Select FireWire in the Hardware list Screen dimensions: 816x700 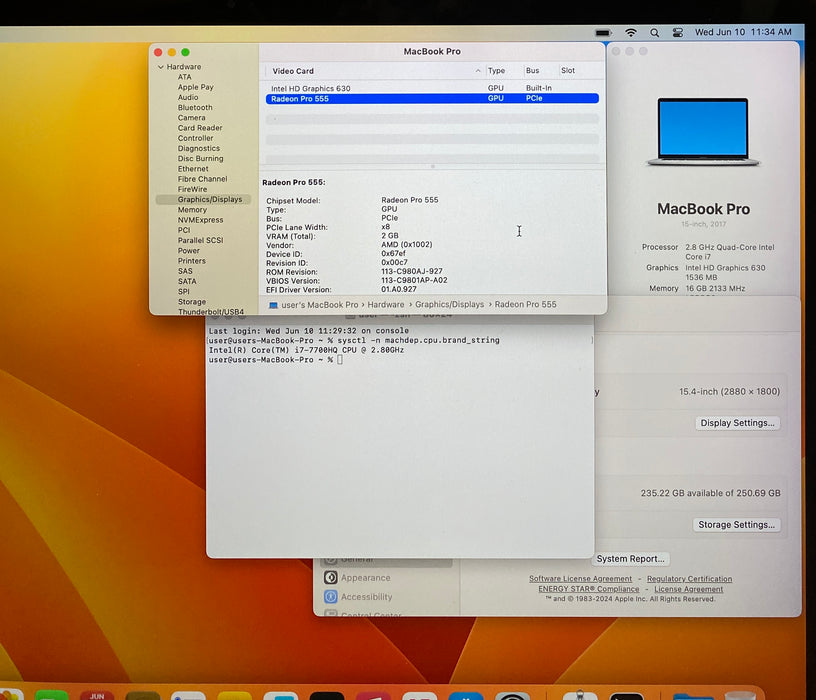pyautogui.click(x=193, y=189)
